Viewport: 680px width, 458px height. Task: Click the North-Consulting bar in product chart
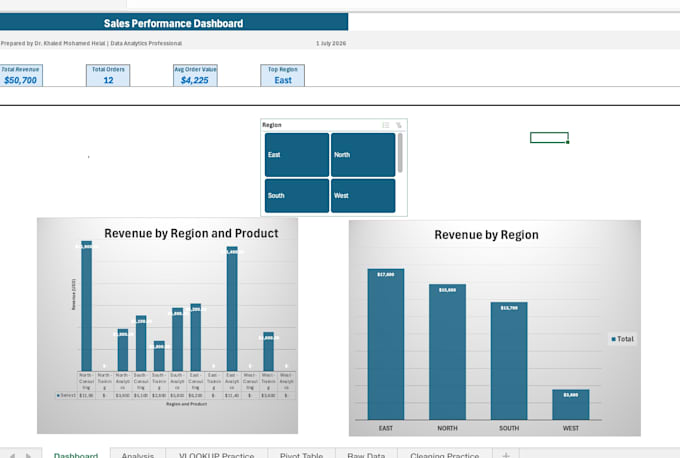[x=87, y=306]
